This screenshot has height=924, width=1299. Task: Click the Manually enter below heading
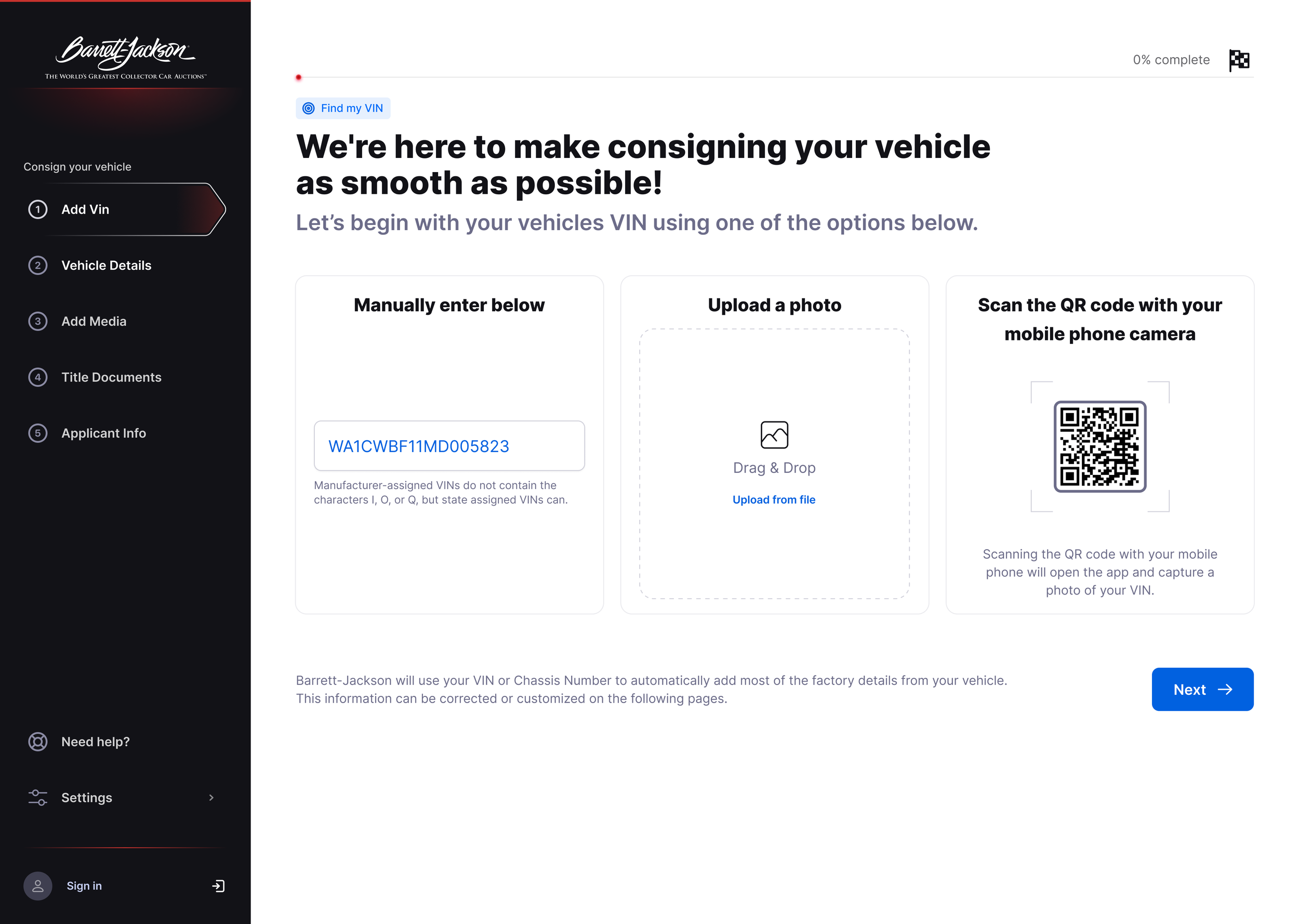(449, 305)
